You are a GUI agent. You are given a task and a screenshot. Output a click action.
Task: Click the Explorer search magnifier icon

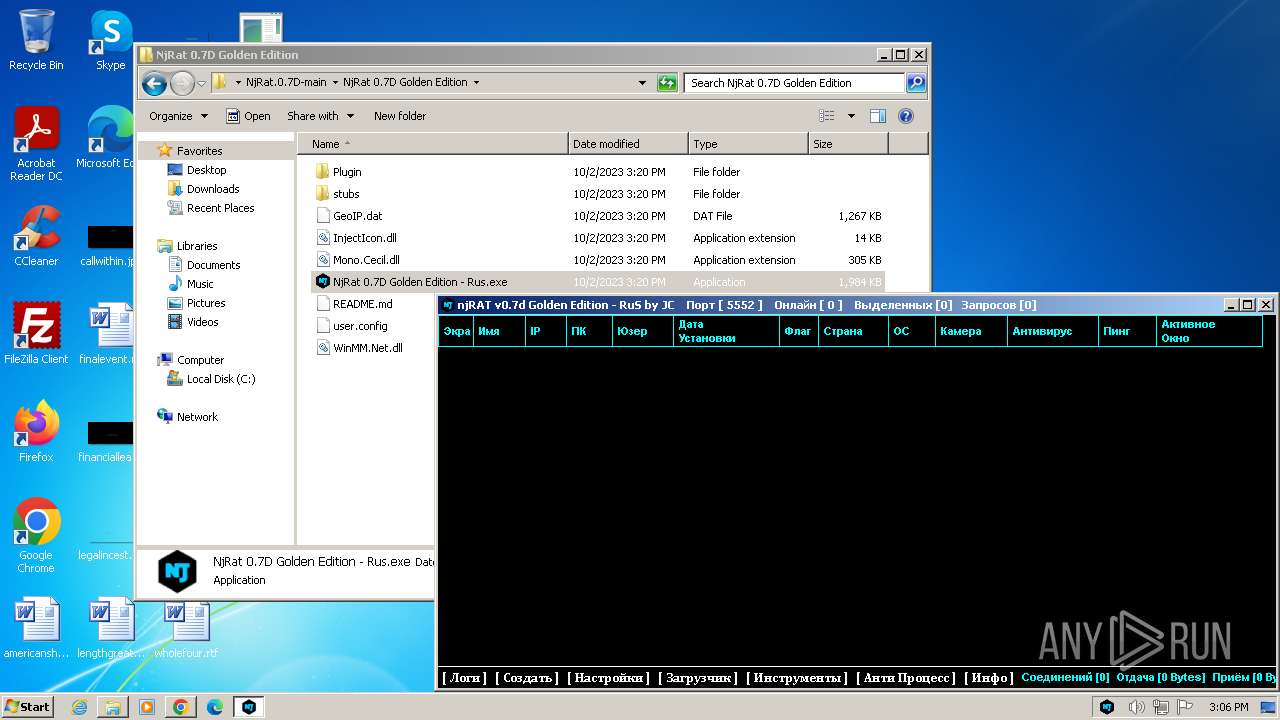click(x=915, y=83)
